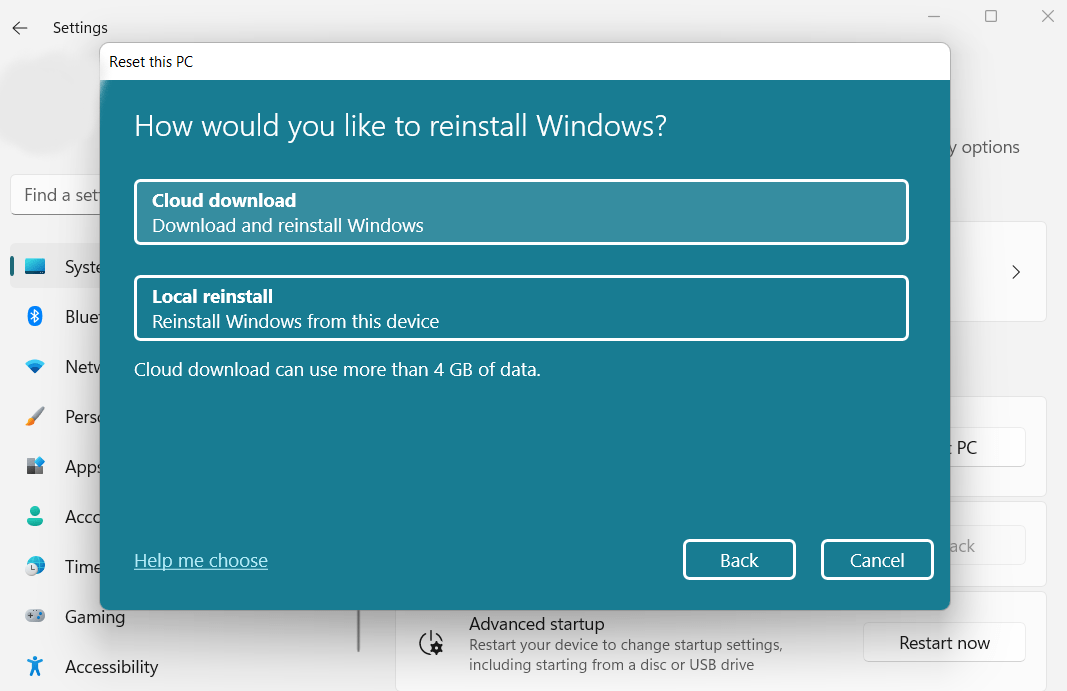This screenshot has width=1067, height=691.
Task: Click the 'How would you like to reinstall Windows?' heading
Action: (x=400, y=126)
